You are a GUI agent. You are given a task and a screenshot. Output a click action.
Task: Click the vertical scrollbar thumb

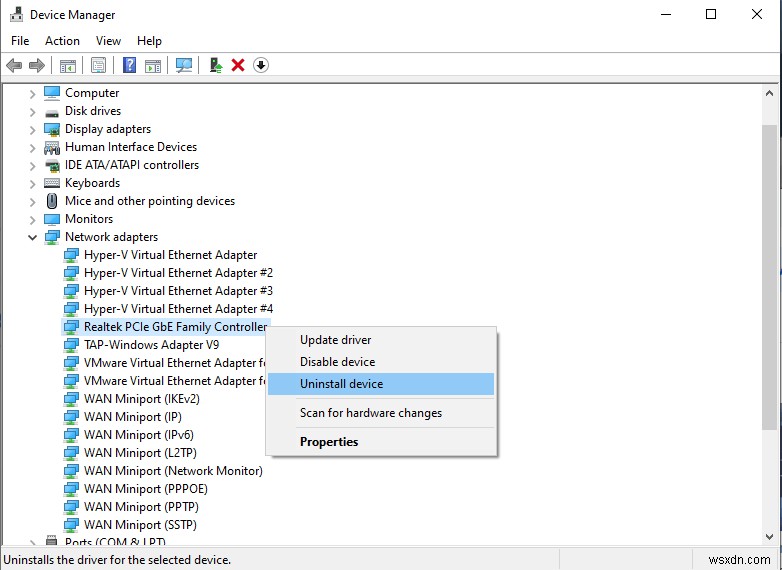(x=769, y=277)
